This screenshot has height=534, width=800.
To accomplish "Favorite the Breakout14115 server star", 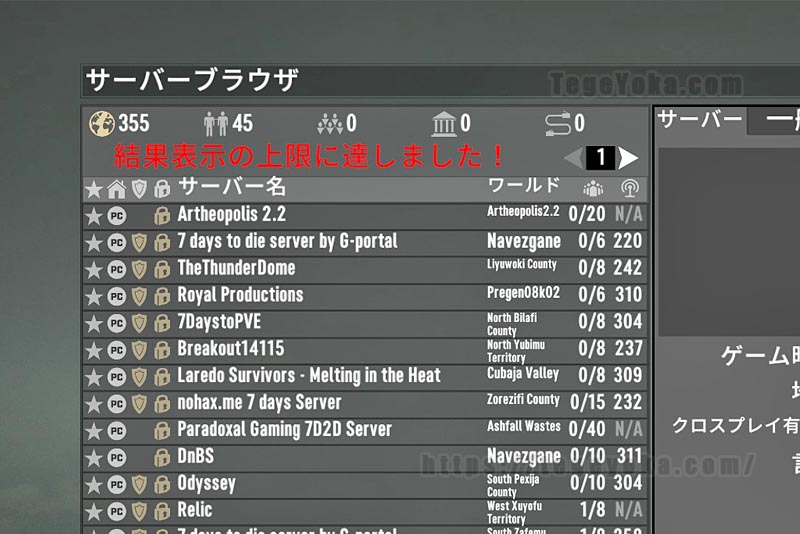I will (94, 351).
